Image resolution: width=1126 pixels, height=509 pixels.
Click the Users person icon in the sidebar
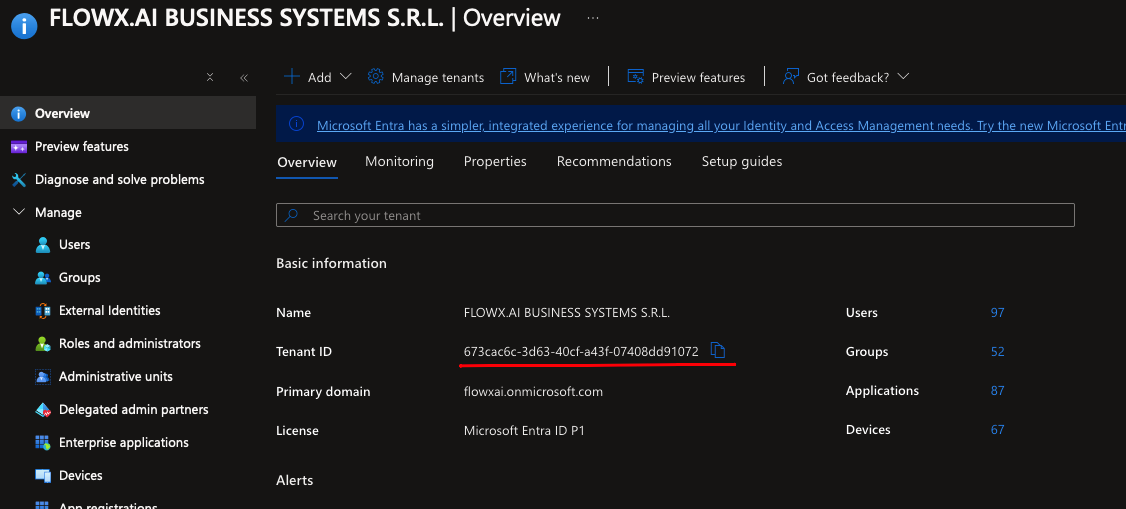click(43, 245)
